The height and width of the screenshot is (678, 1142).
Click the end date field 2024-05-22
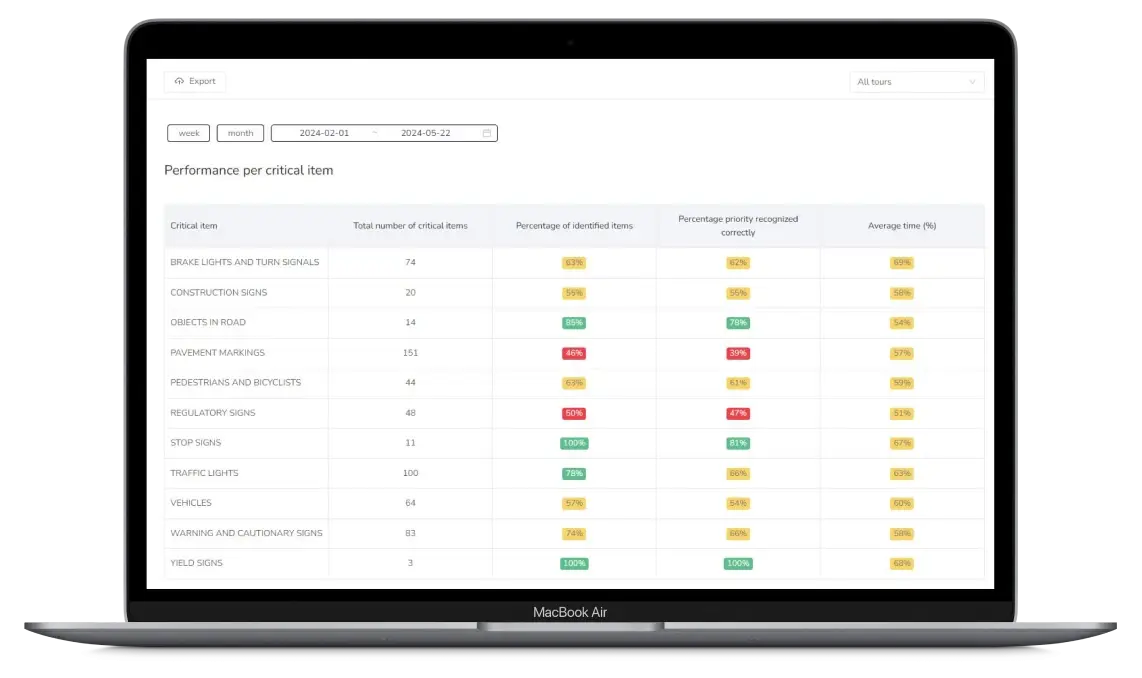click(425, 133)
